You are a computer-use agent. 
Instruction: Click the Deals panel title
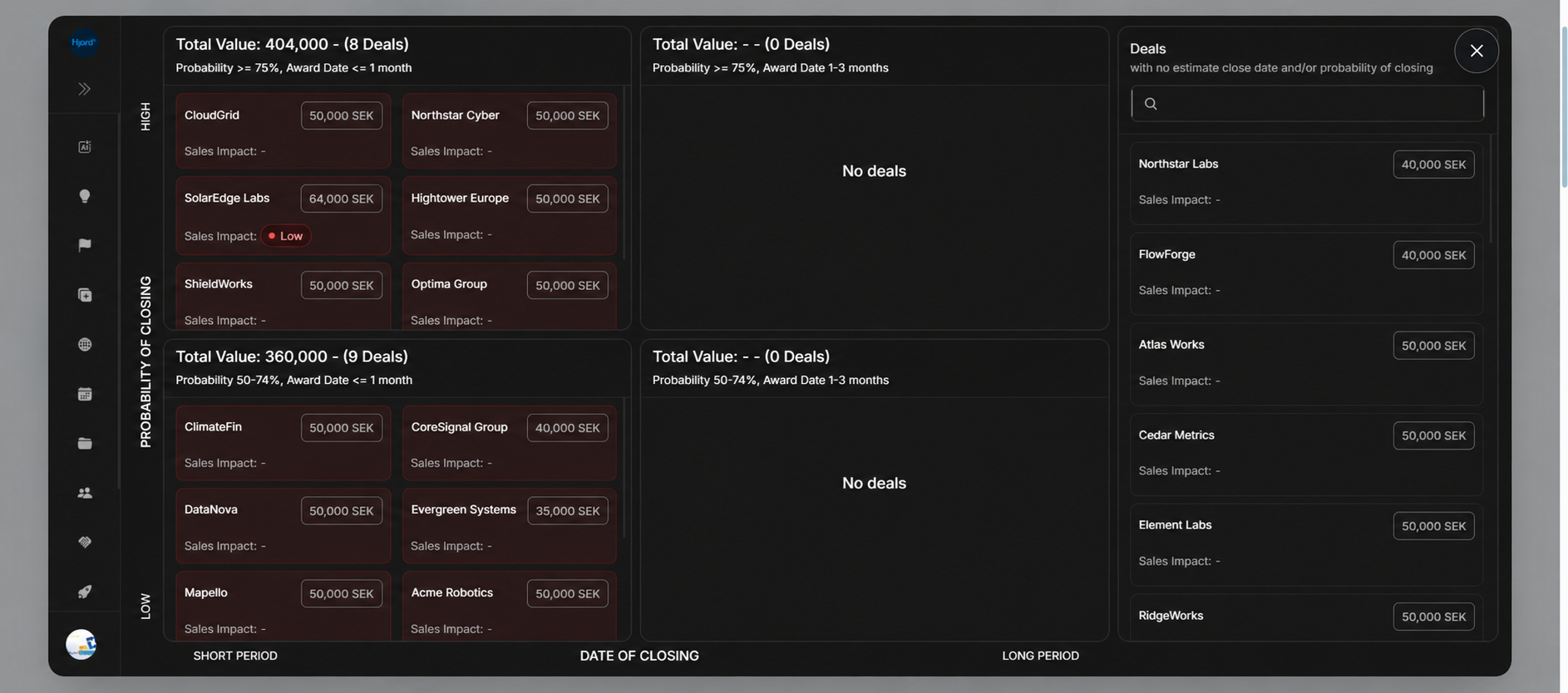point(1148,49)
